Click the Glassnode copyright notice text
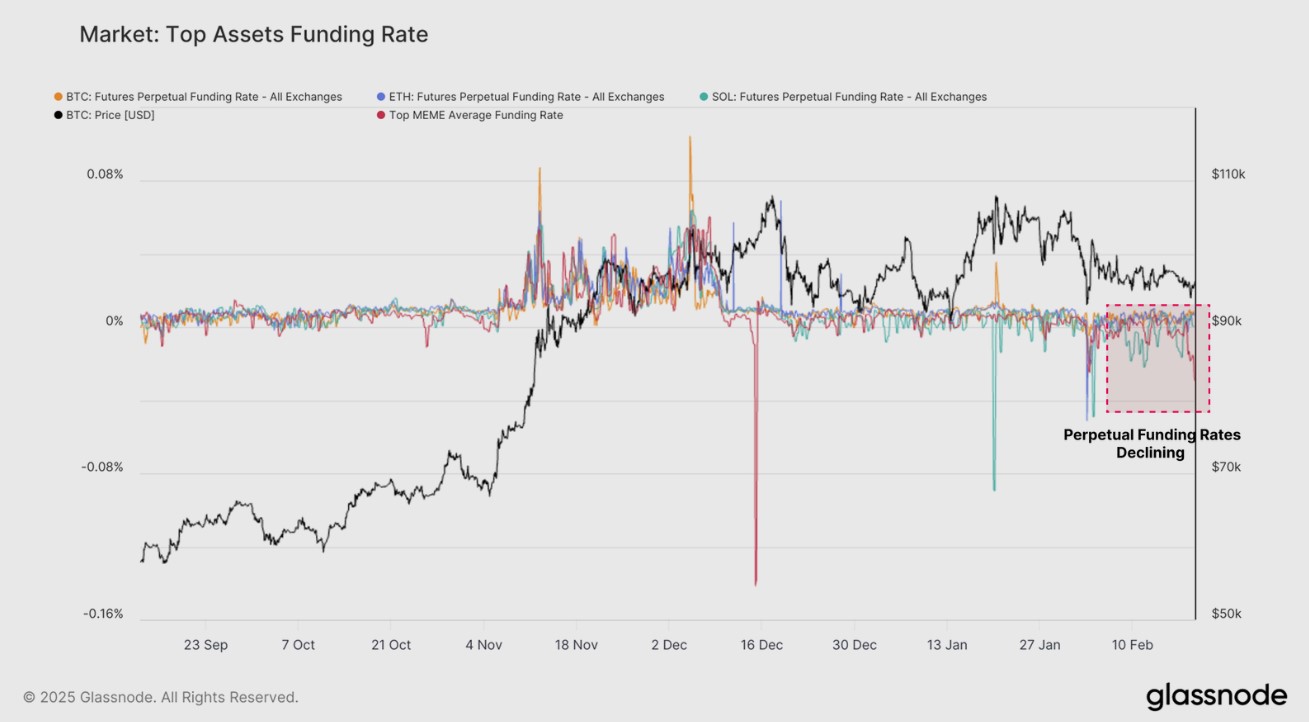Screen dimensions: 1309x722 pyautogui.click(x=161, y=697)
